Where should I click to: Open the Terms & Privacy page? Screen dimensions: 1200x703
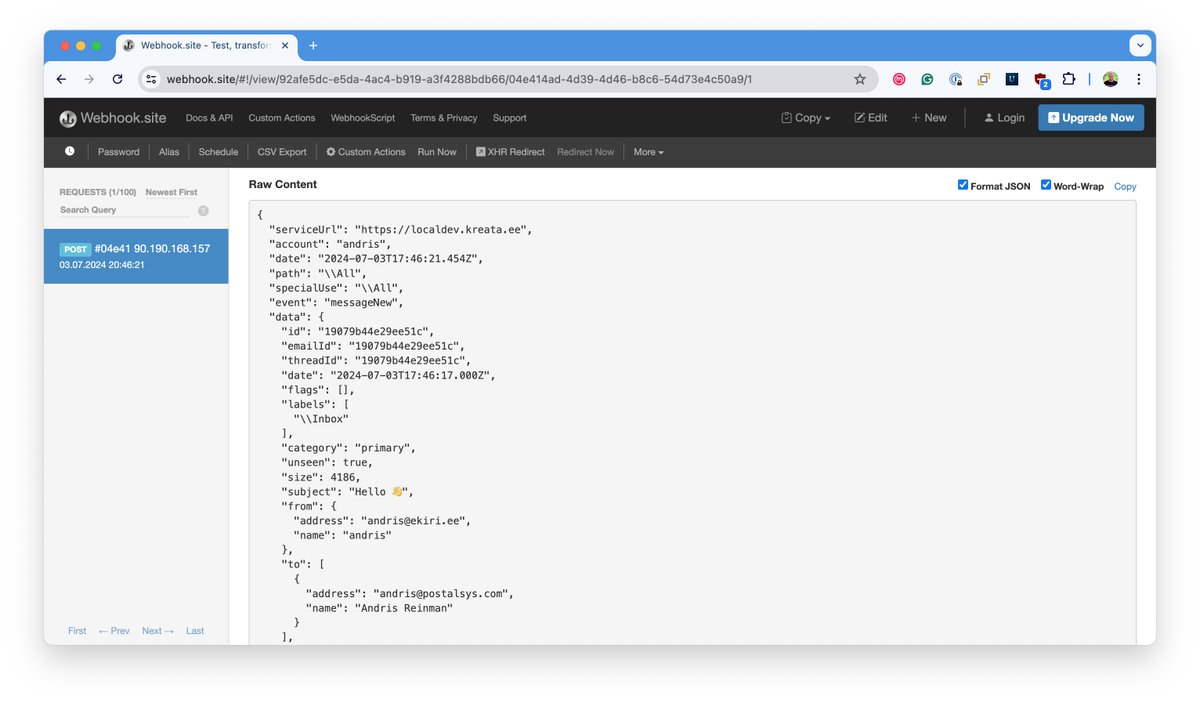pyautogui.click(x=443, y=117)
